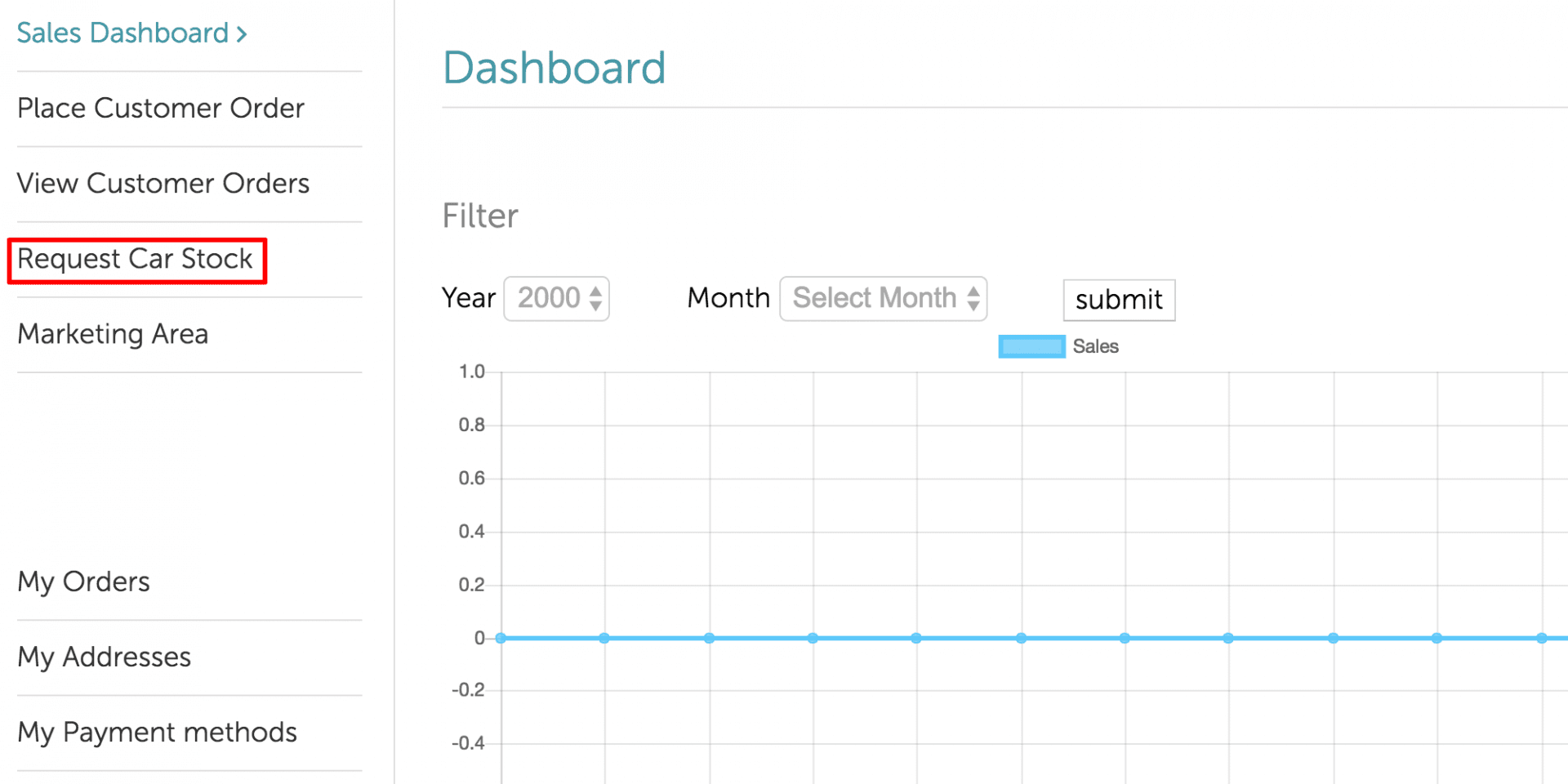Click the Month dropdown stepper arrows
The width and height of the screenshot is (1568, 784).
tap(973, 298)
